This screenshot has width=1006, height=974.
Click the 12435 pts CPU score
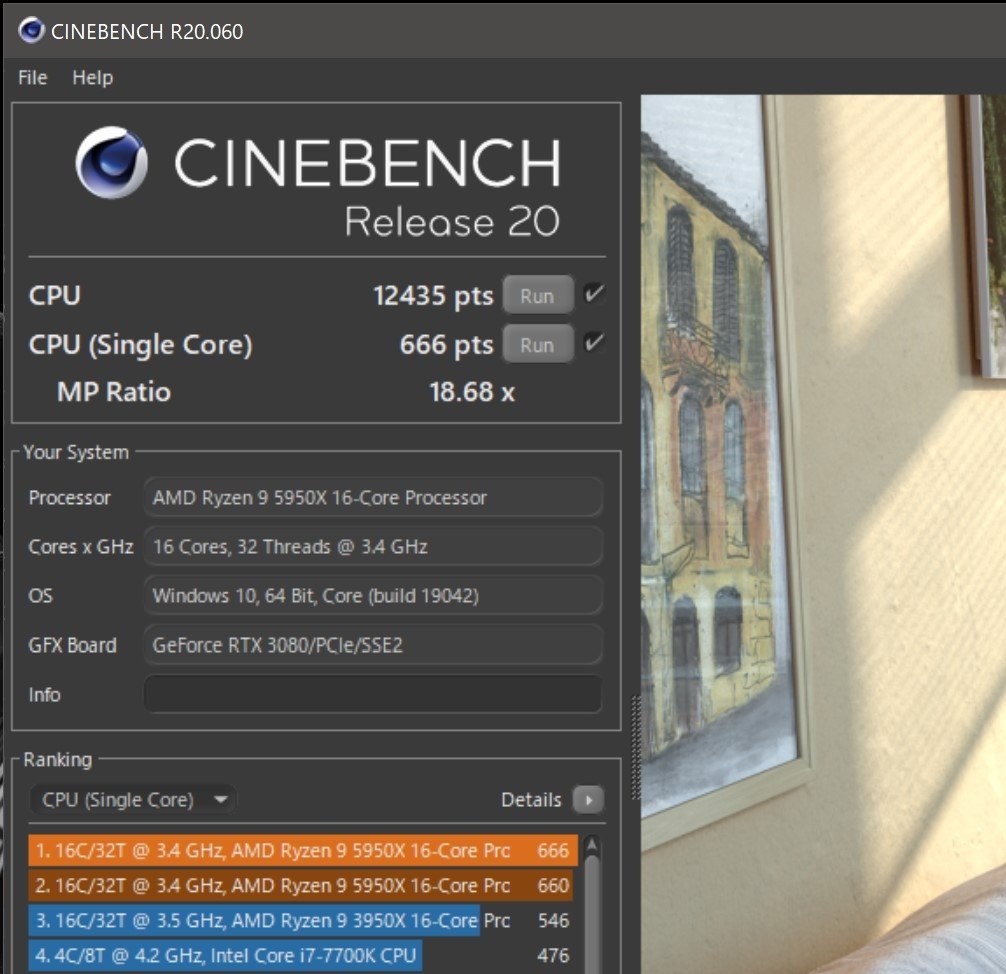pyautogui.click(x=433, y=296)
